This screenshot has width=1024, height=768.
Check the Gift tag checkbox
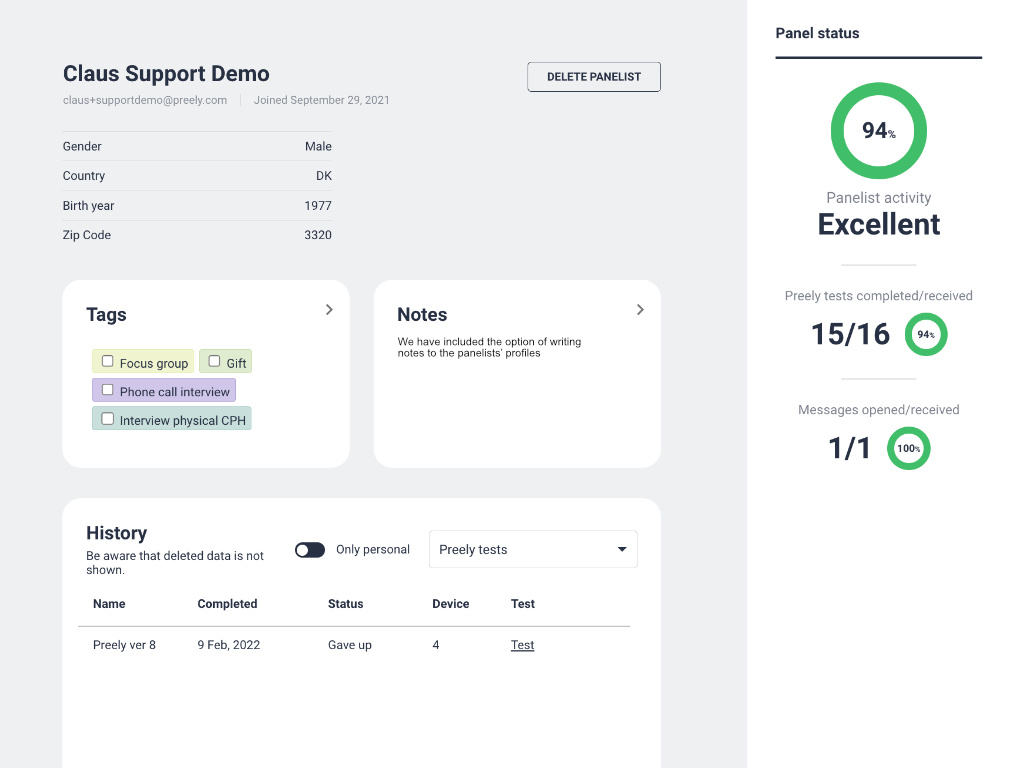tap(214, 362)
